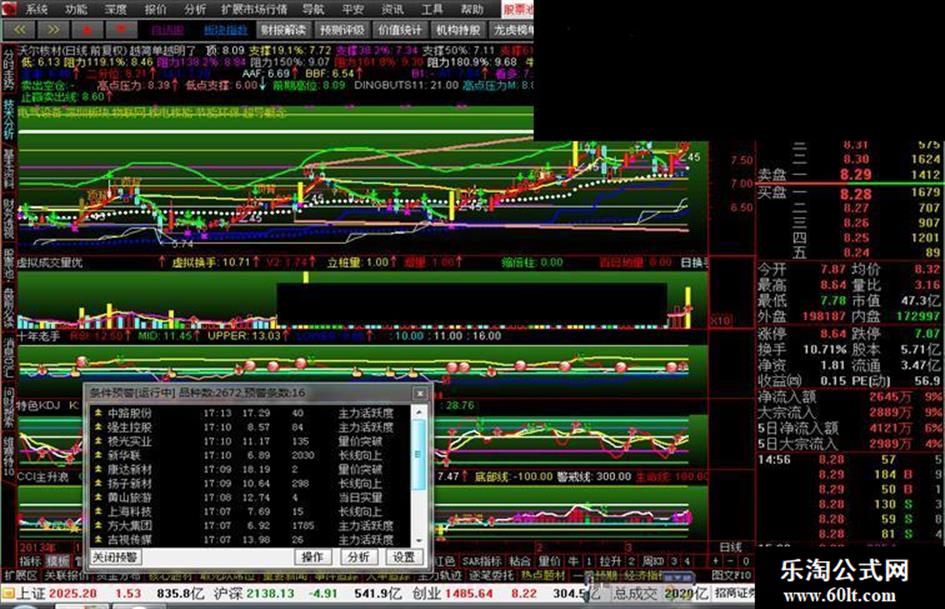This screenshot has width=945, height=609.
Task: Click the 涨停 price 8.64
Action: 833,333
